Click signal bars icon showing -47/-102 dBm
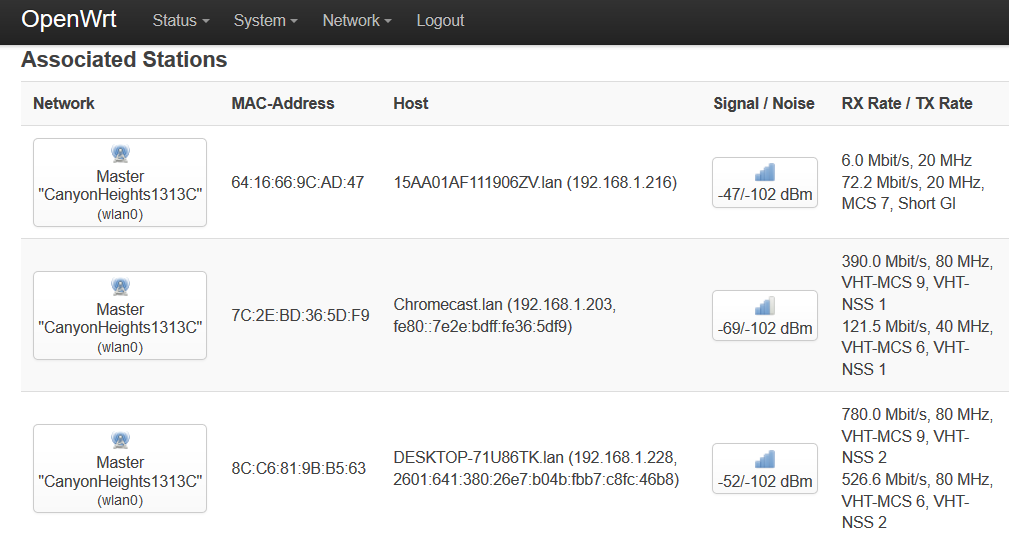Viewport: 1009px width, 541px height. pyautogui.click(x=765, y=172)
